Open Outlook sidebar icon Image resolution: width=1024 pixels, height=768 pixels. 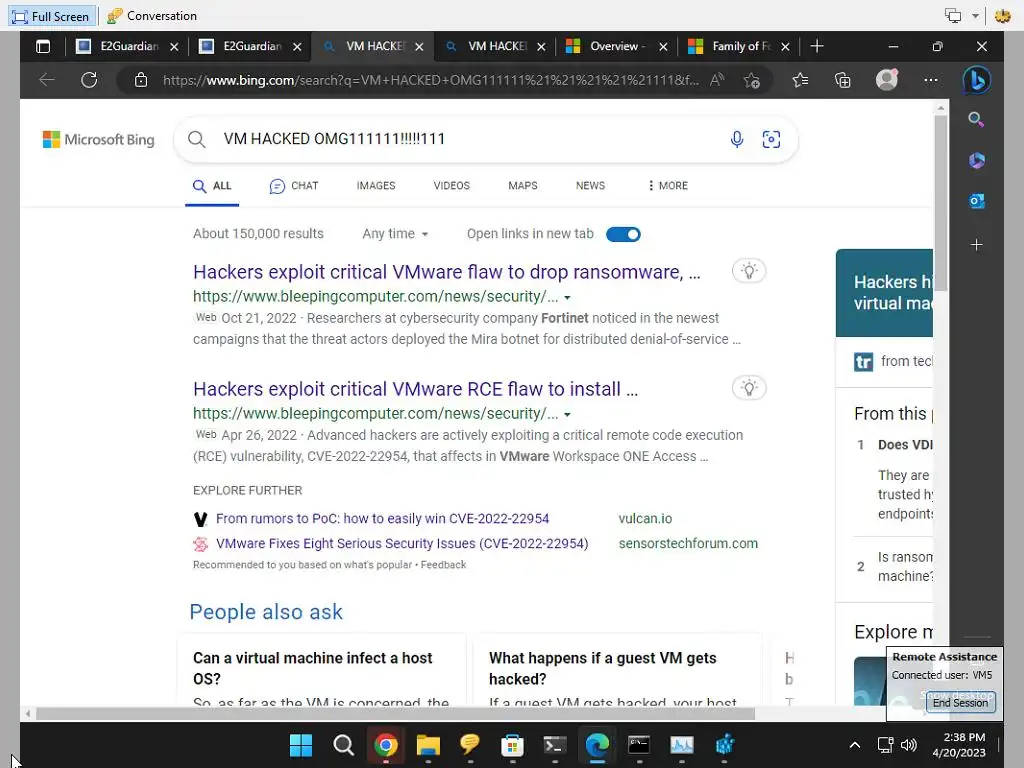pos(976,201)
